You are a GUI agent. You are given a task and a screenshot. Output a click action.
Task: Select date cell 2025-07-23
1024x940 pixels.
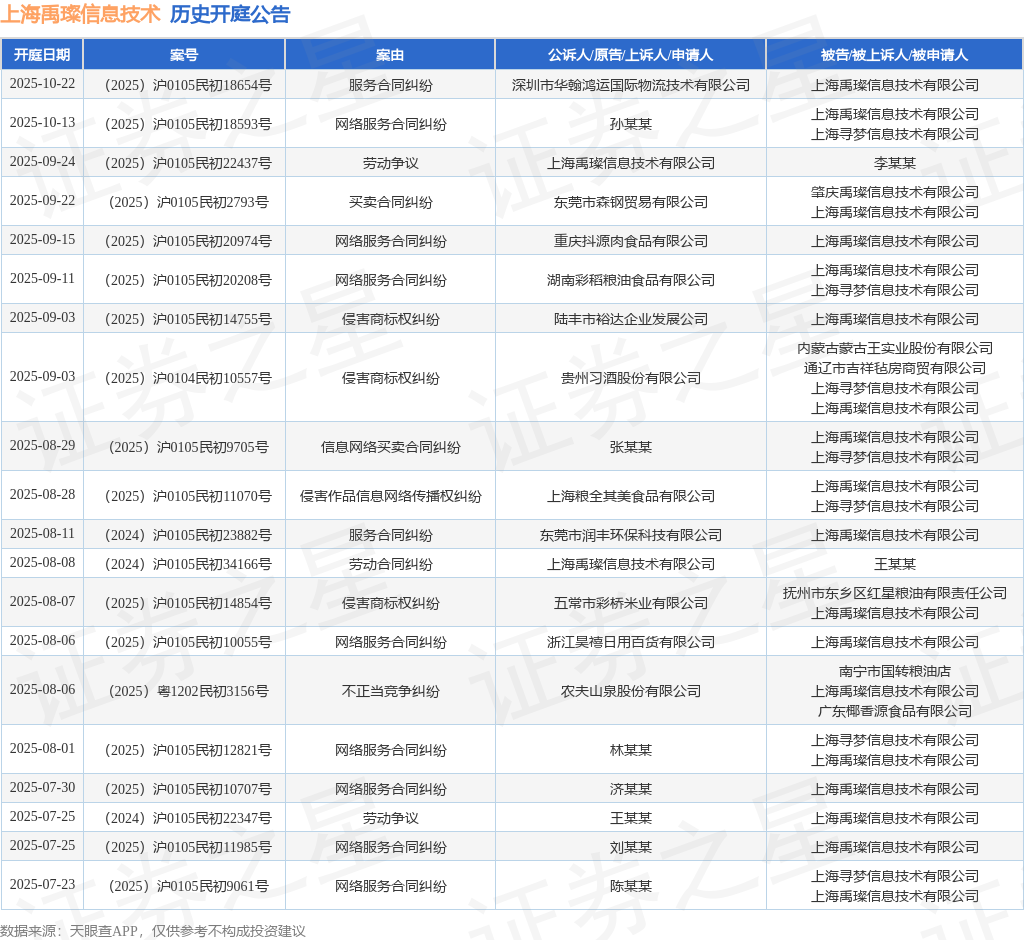tap(42, 884)
